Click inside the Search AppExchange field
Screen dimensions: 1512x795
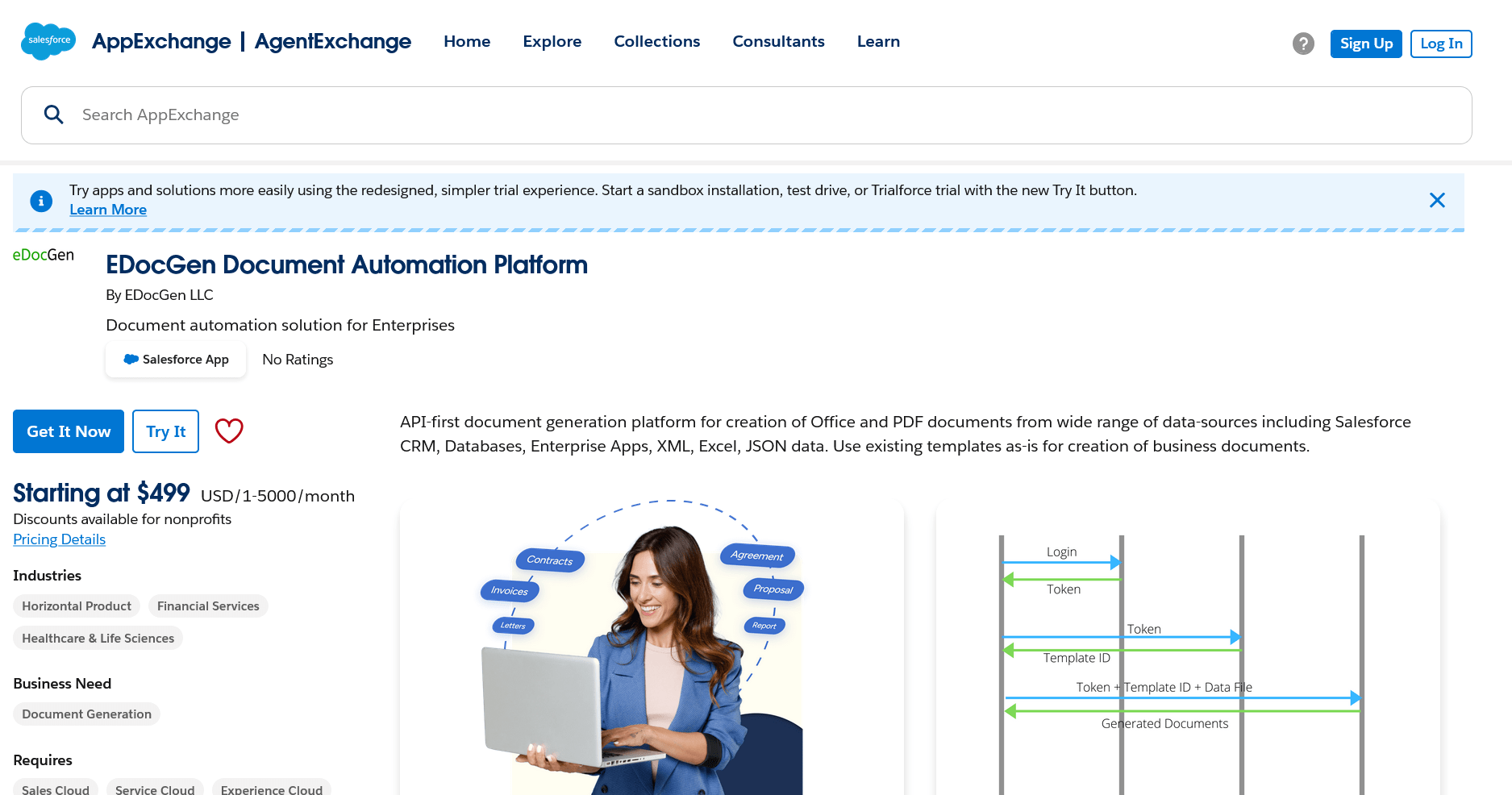[323, 115]
